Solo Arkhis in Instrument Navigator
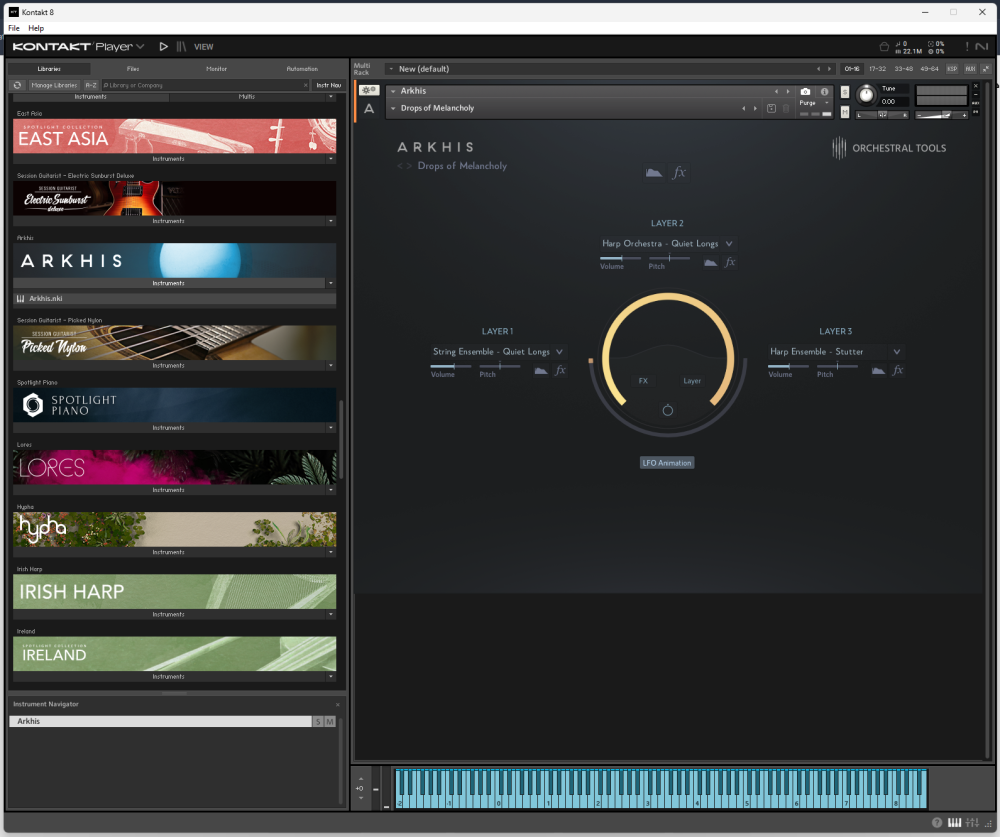 click(x=318, y=722)
